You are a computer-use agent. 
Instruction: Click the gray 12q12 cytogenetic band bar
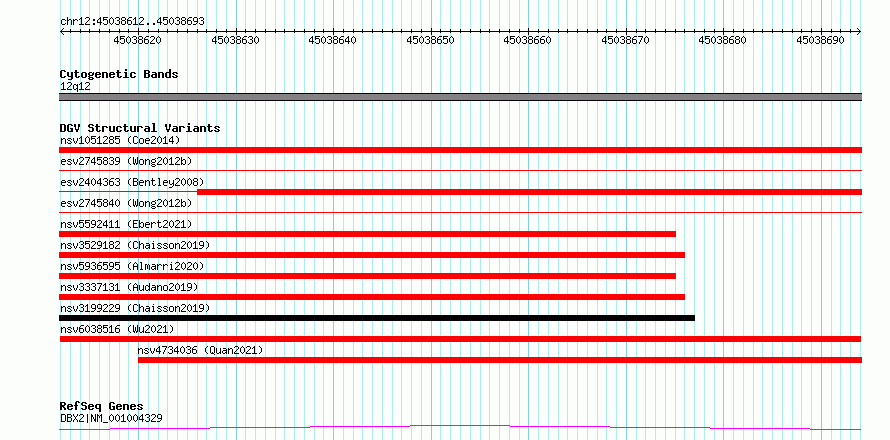(460, 97)
